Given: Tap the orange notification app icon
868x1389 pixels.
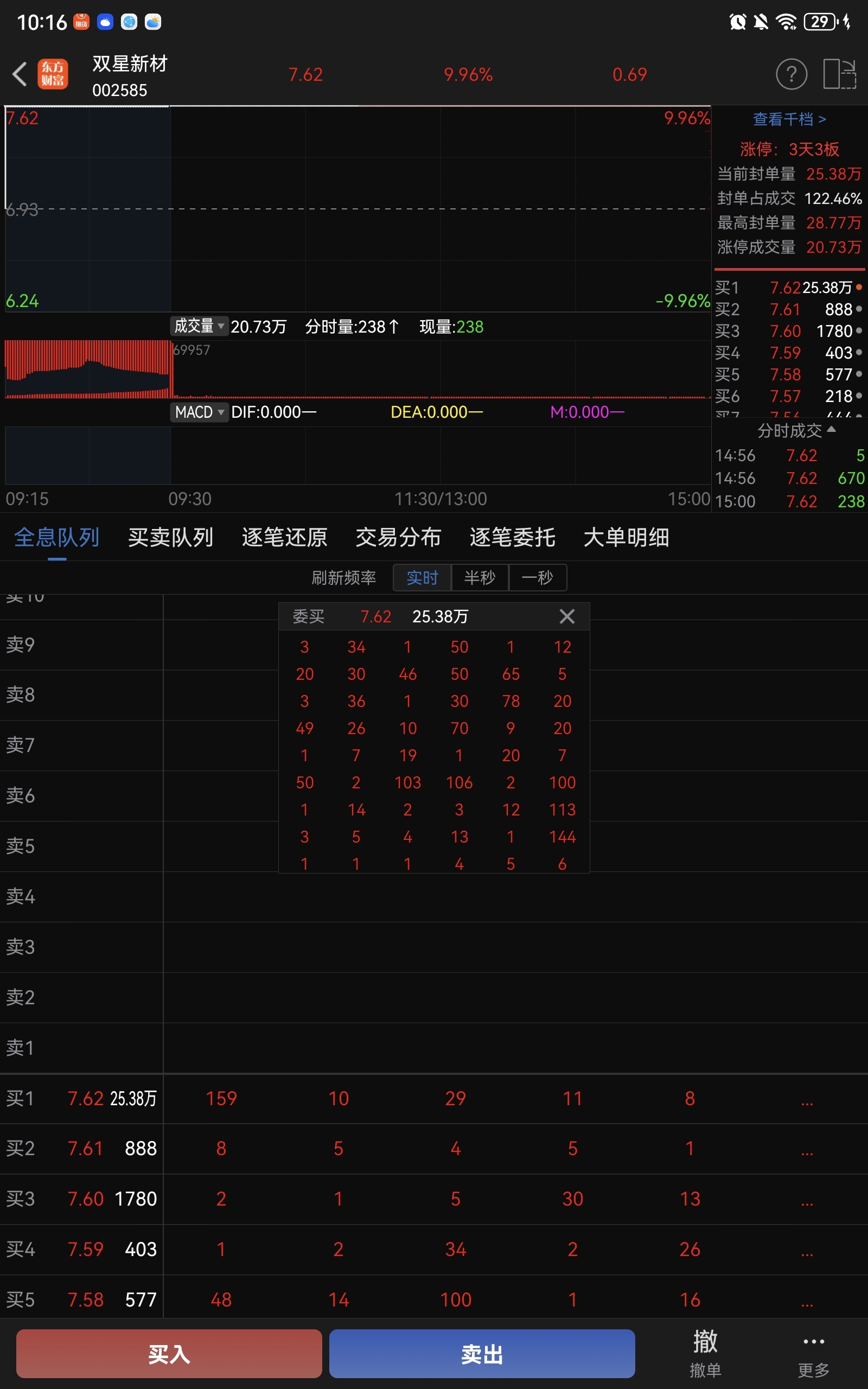Looking at the screenshot, I should coord(81,22).
